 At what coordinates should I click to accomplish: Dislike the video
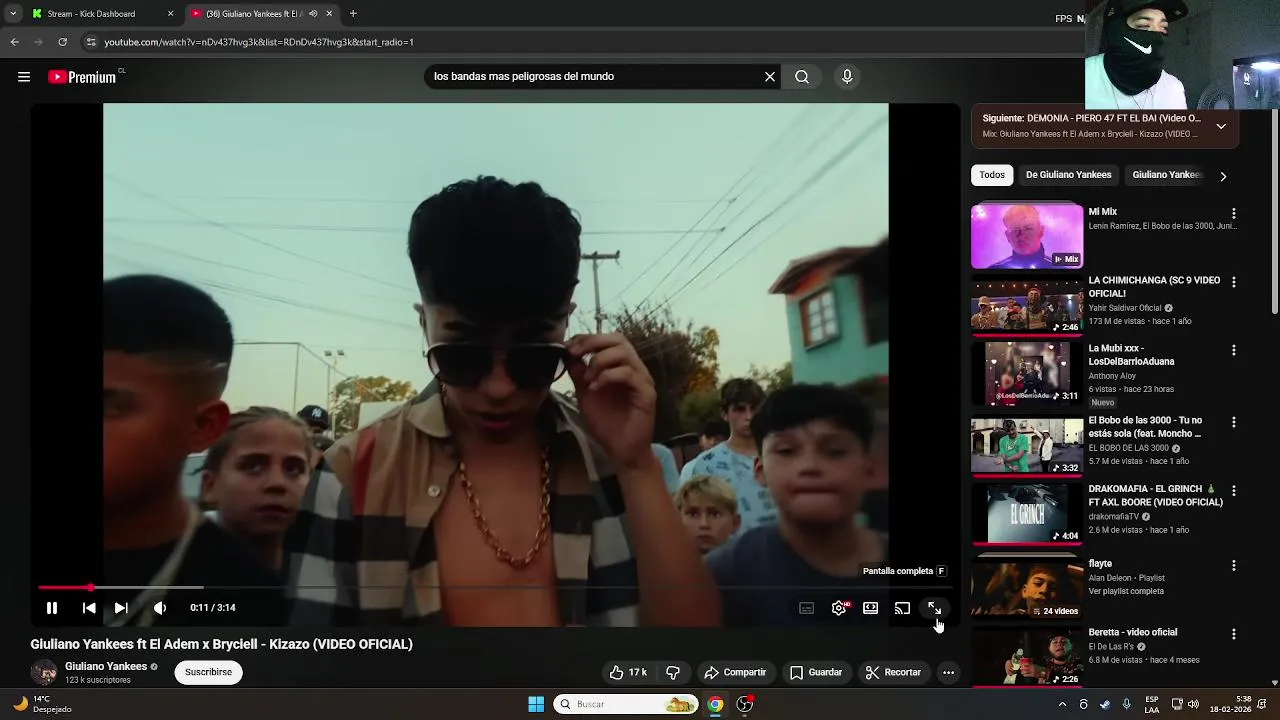coord(673,672)
